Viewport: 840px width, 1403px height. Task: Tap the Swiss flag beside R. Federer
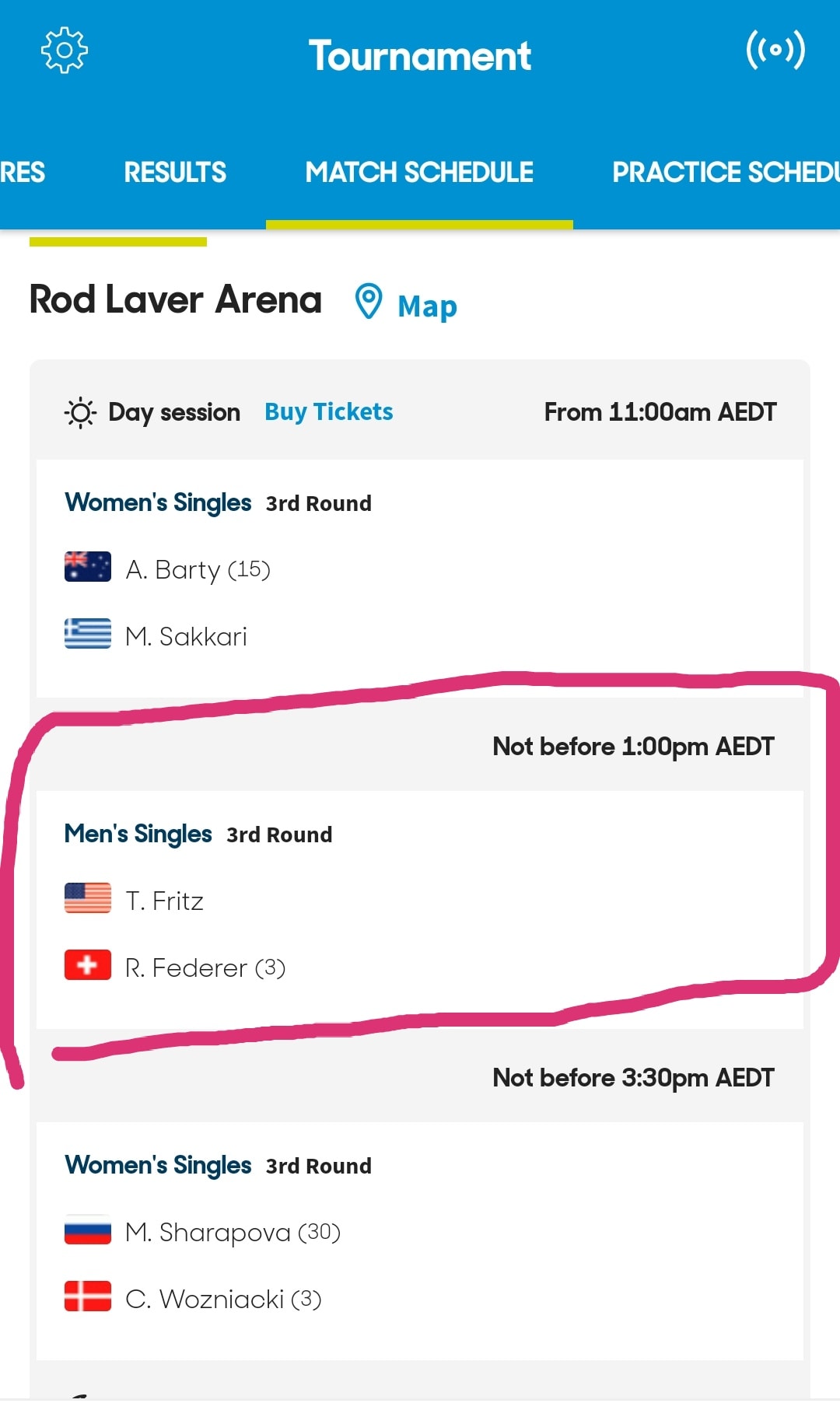(x=88, y=965)
